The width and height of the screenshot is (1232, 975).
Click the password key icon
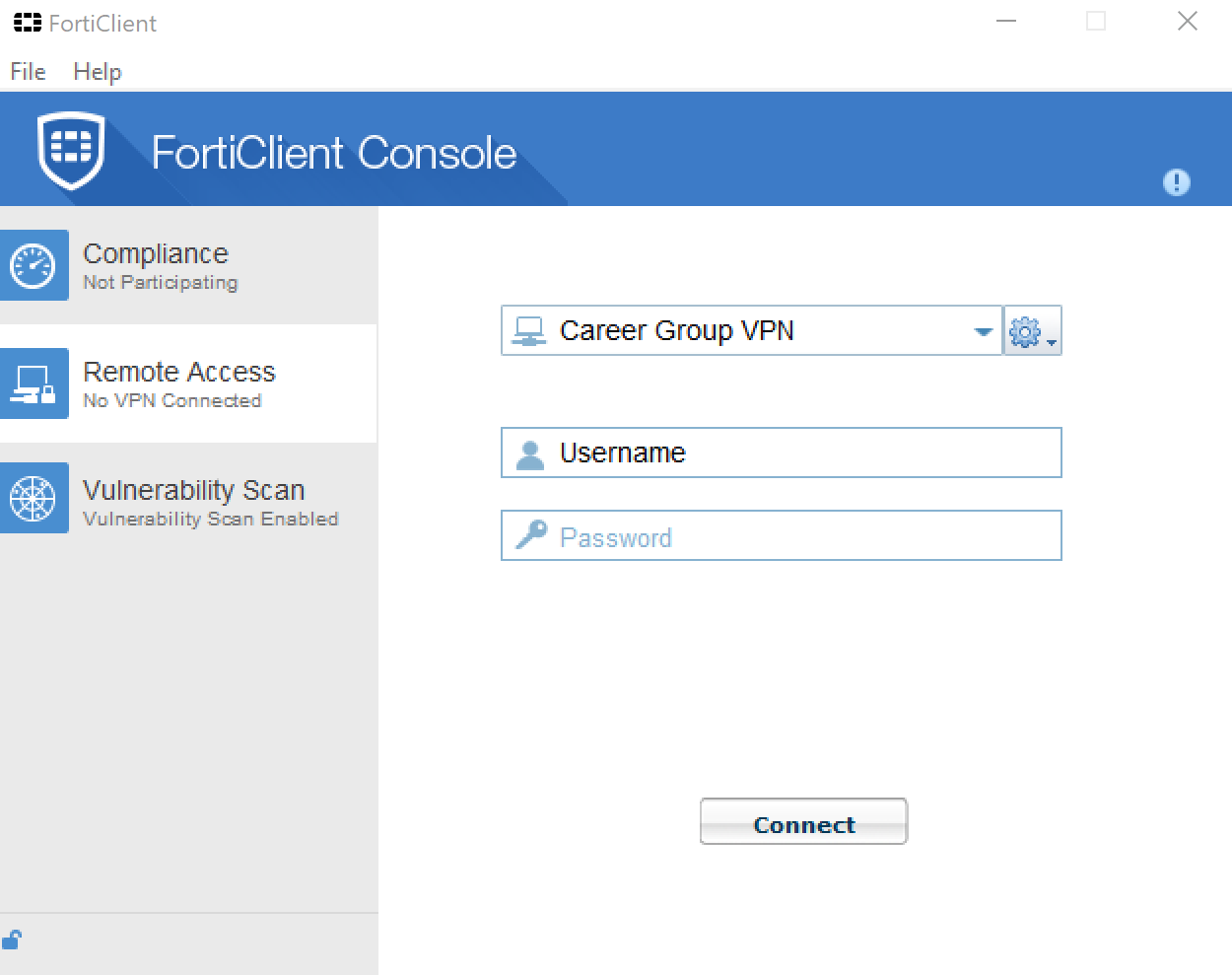[531, 535]
